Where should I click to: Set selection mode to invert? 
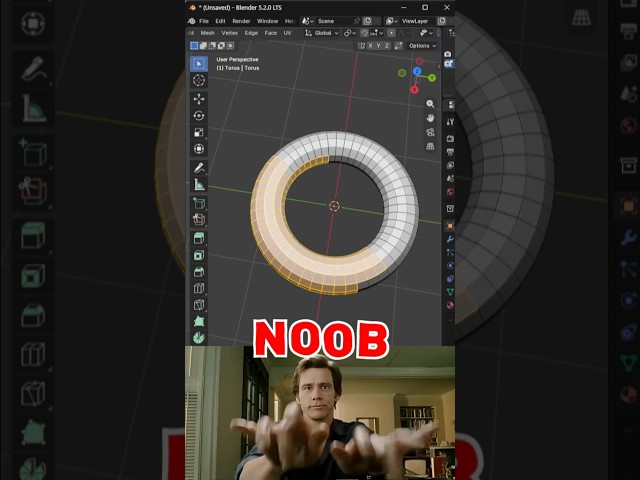pyautogui.click(x=221, y=46)
